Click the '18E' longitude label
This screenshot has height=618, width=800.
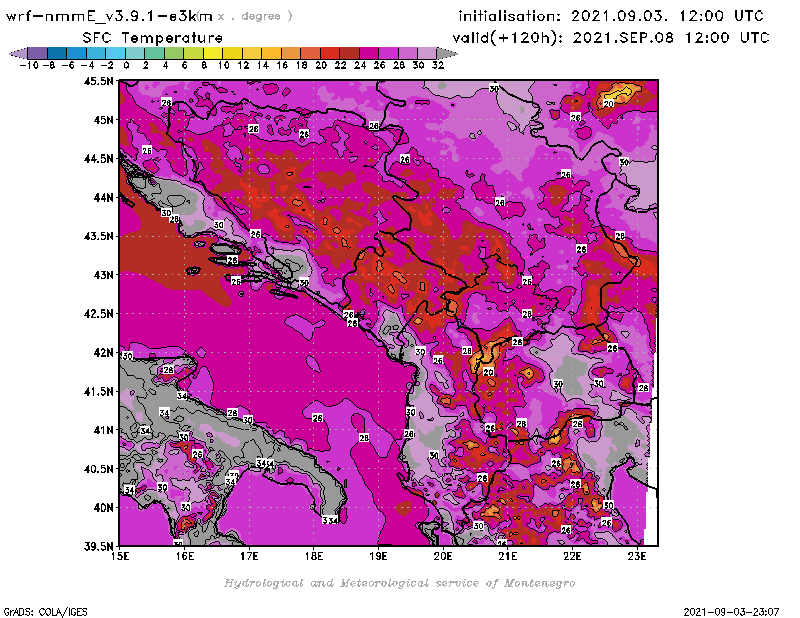[x=314, y=556]
